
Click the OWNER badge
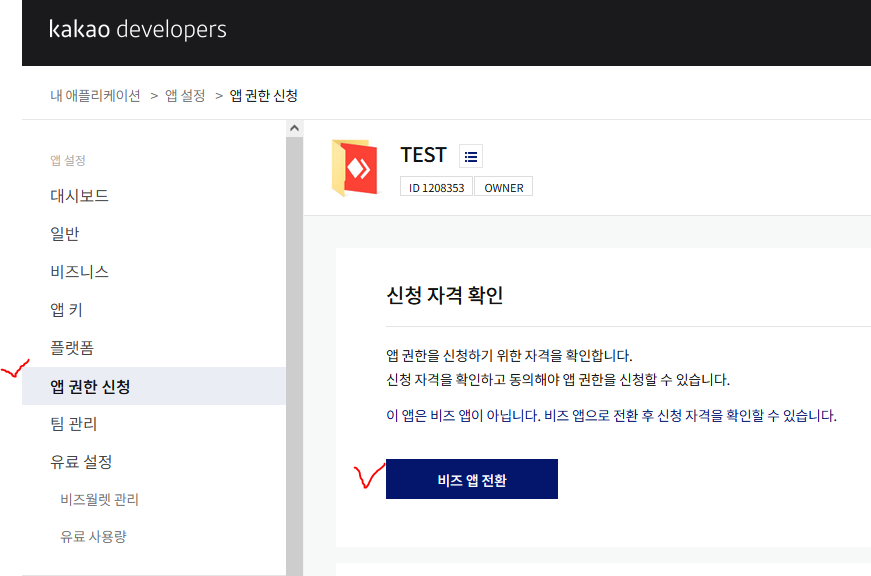[x=504, y=187]
